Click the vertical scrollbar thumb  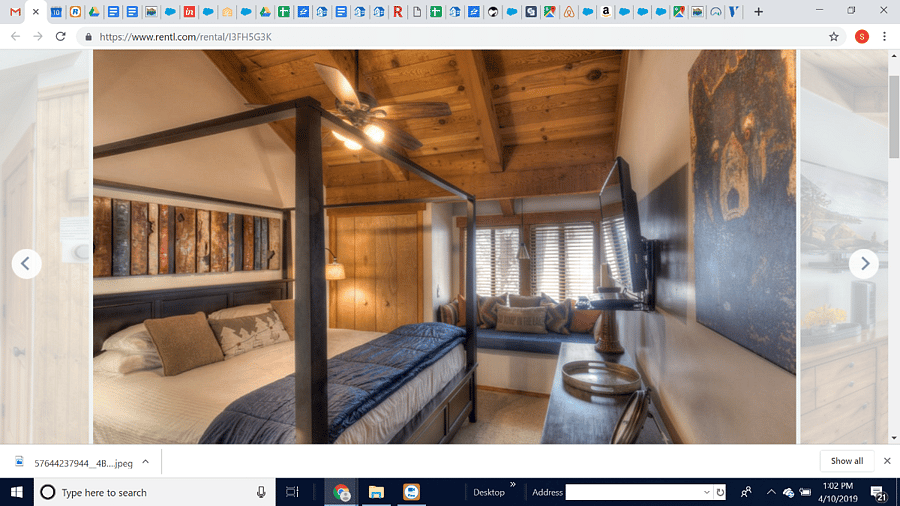(894, 116)
